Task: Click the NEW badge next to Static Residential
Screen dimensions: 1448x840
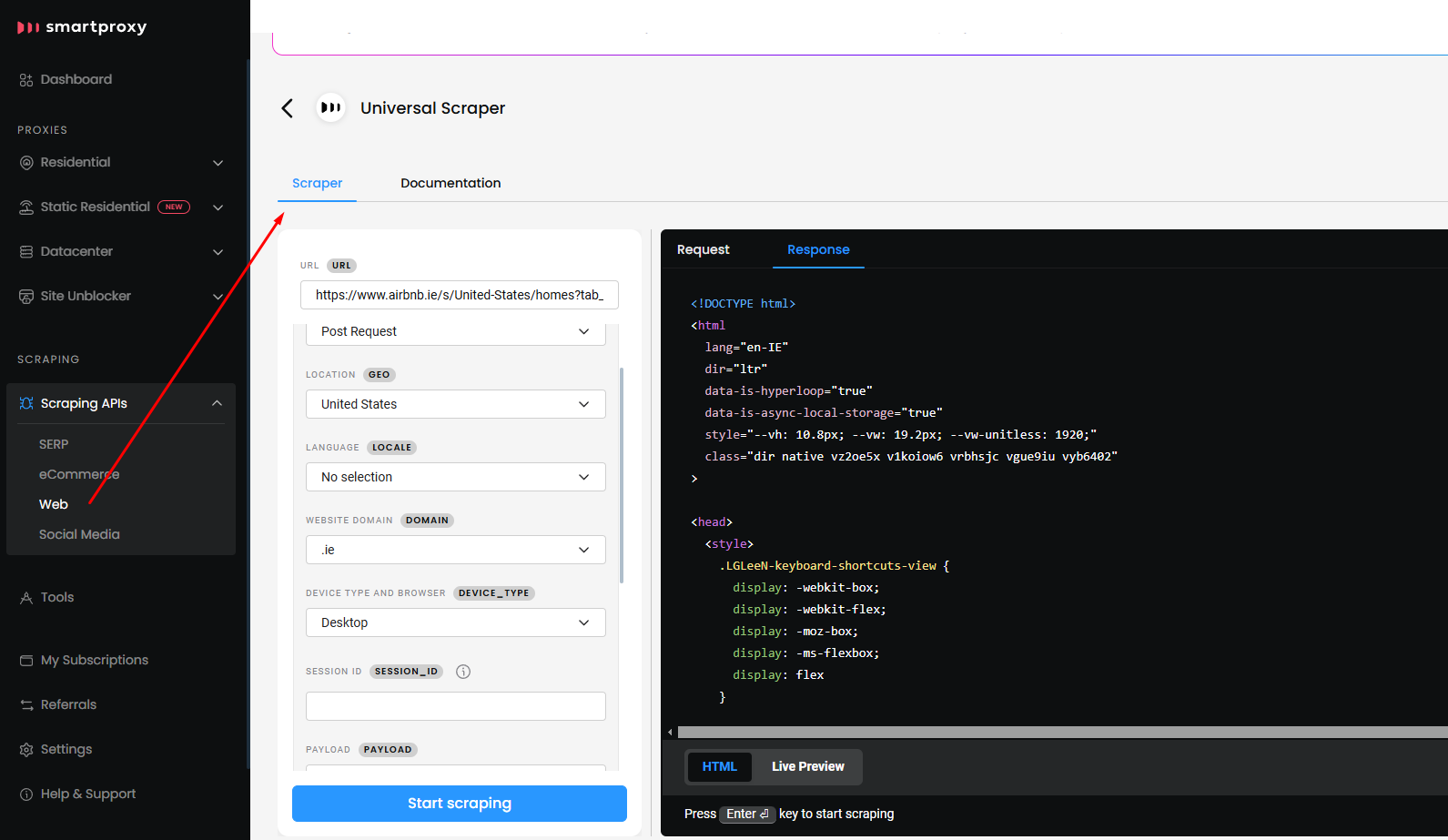Action: [174, 207]
